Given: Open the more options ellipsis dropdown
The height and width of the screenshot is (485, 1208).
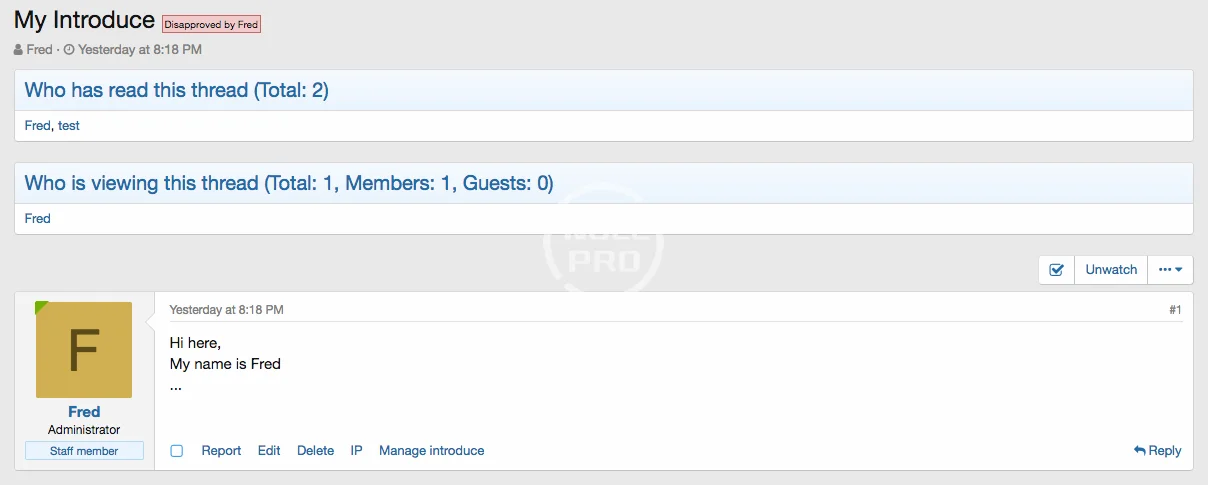Looking at the screenshot, I should [1170, 270].
